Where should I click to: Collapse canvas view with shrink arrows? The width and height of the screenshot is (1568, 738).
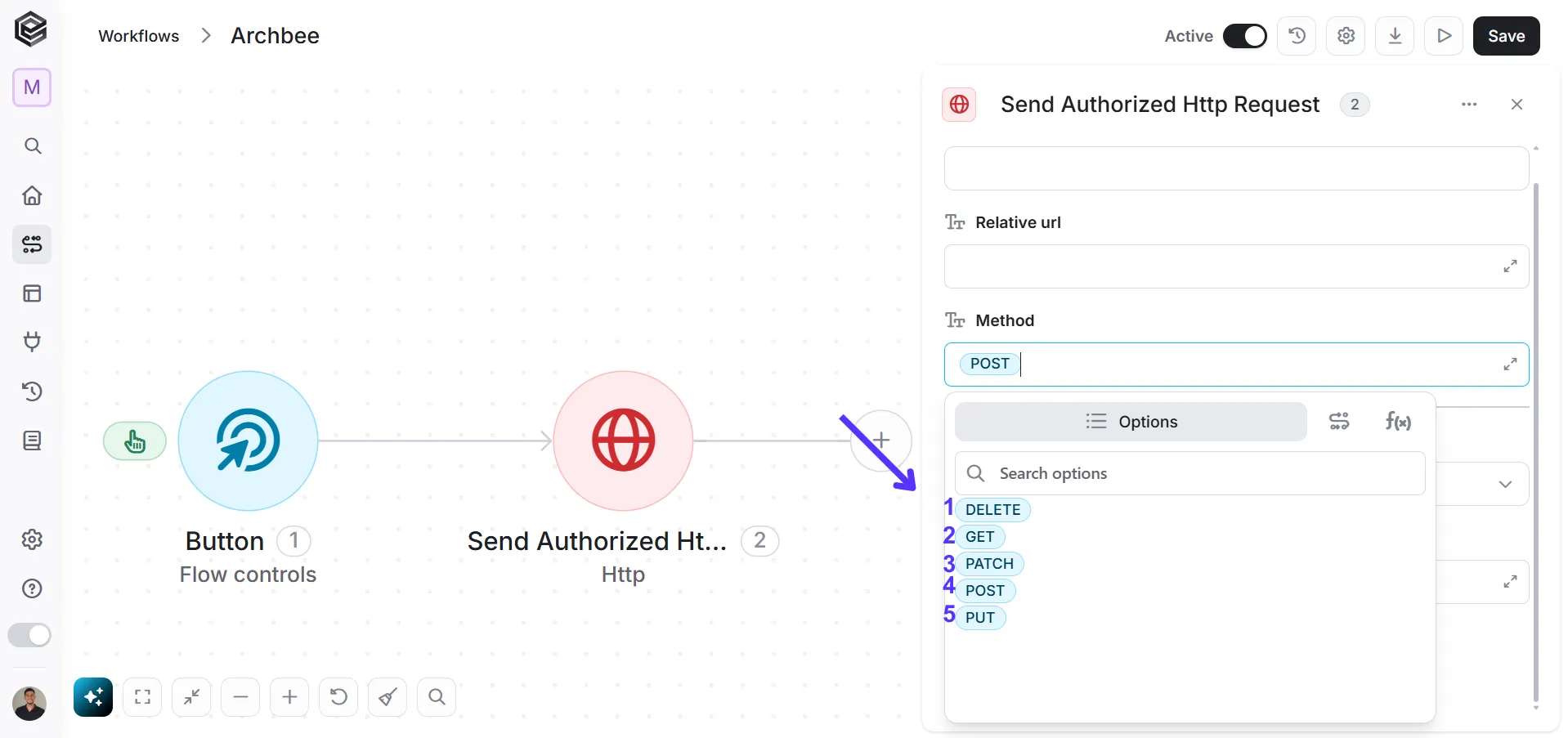[191, 697]
